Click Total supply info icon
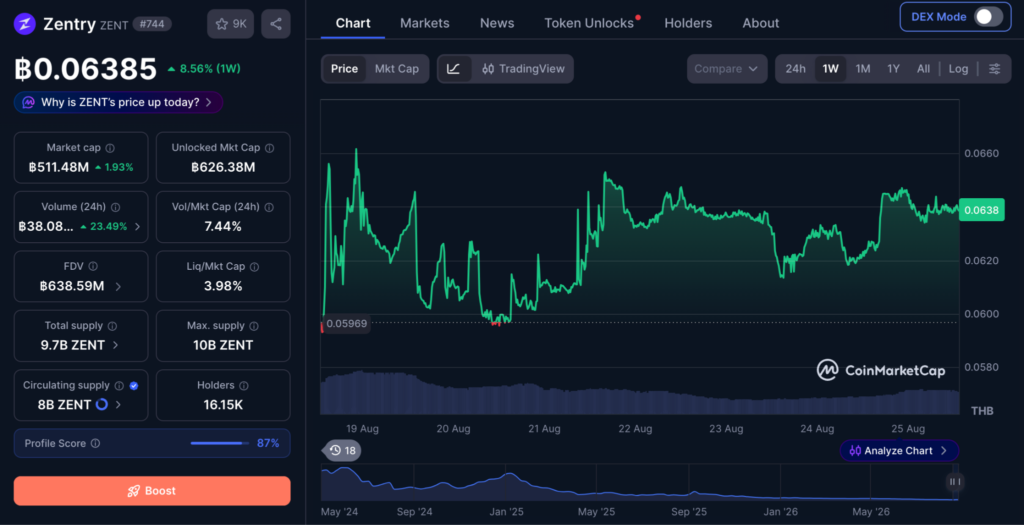Image resolution: width=1024 pixels, height=525 pixels. [x=112, y=326]
